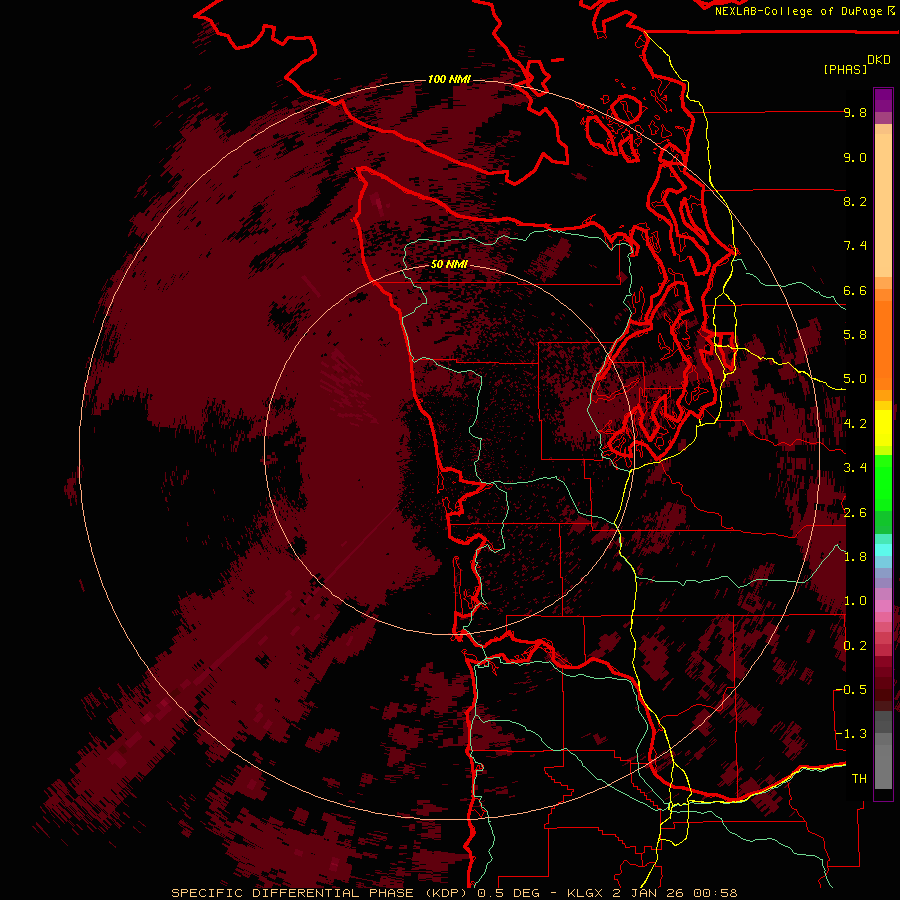Pick the bright green color bar segment
This screenshot has width=900, height=900.
point(883,483)
